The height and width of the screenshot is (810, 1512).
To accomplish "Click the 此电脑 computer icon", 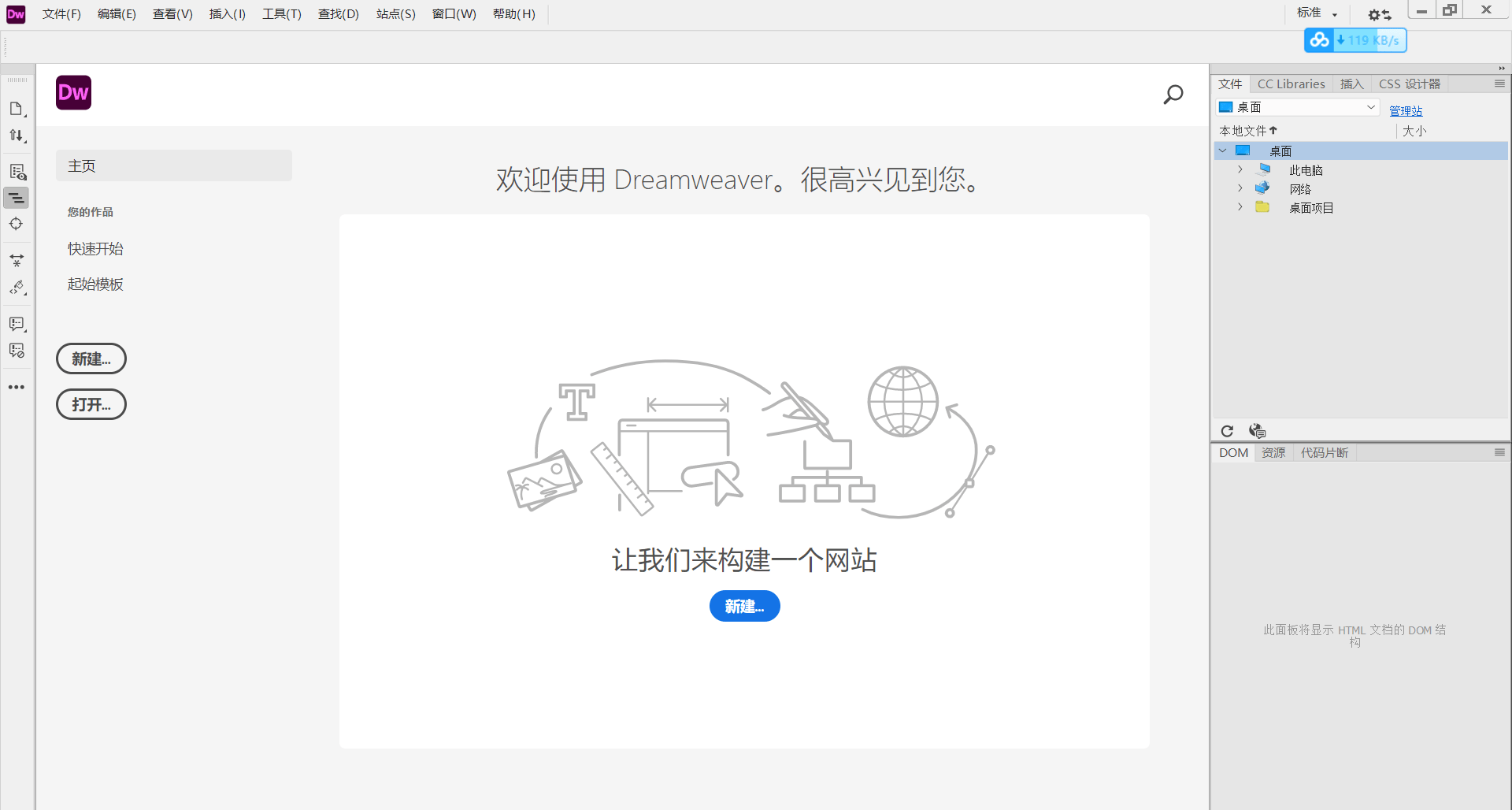I will 1265,169.
